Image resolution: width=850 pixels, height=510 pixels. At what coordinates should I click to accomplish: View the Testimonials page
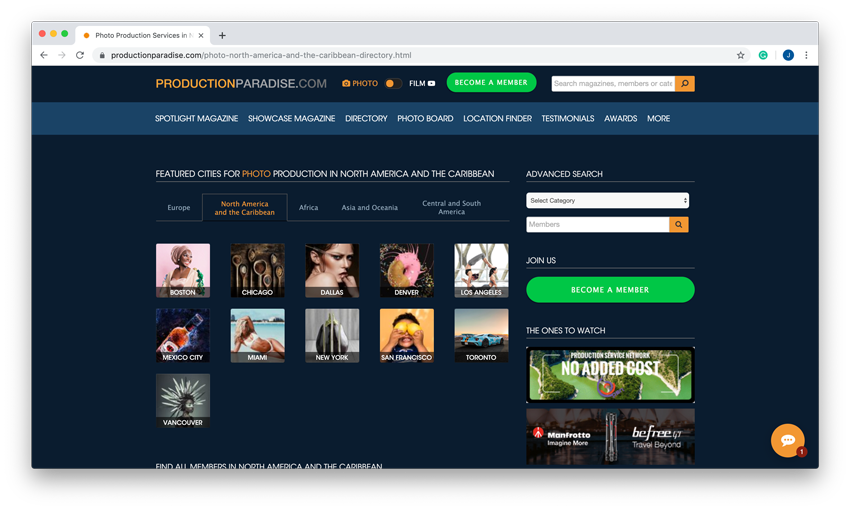[568, 119]
